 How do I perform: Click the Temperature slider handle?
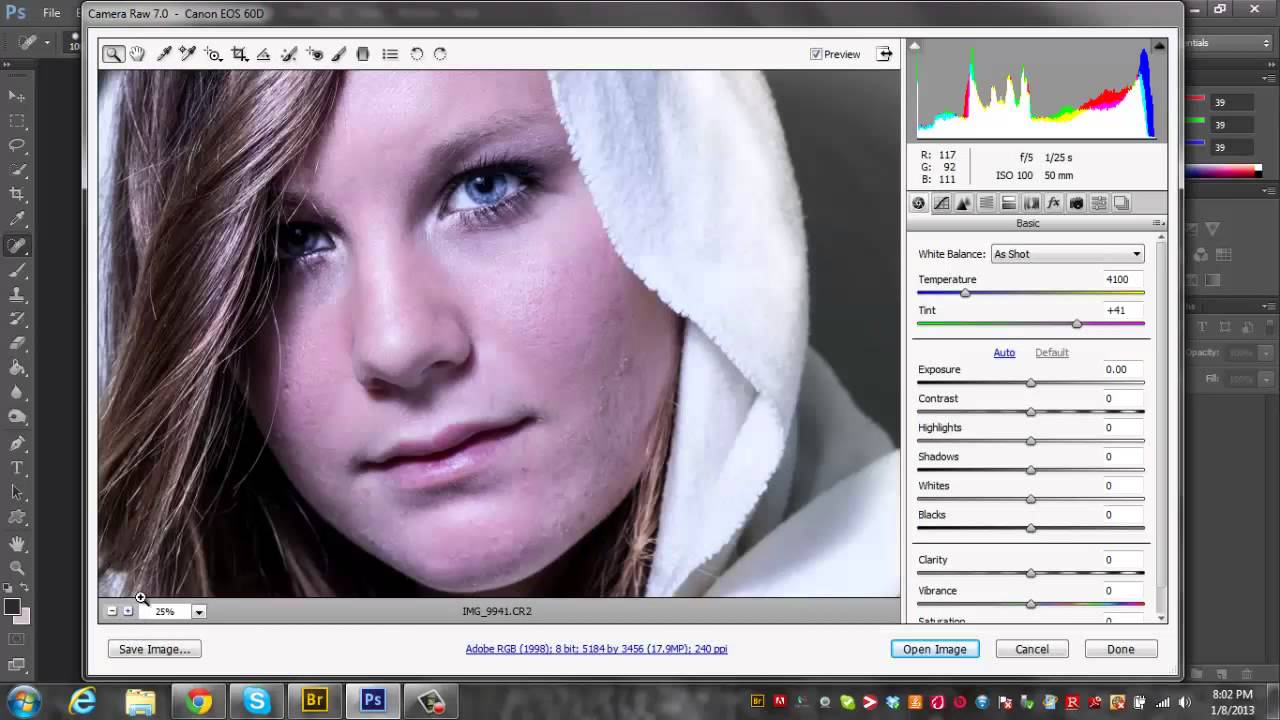[x=965, y=293]
